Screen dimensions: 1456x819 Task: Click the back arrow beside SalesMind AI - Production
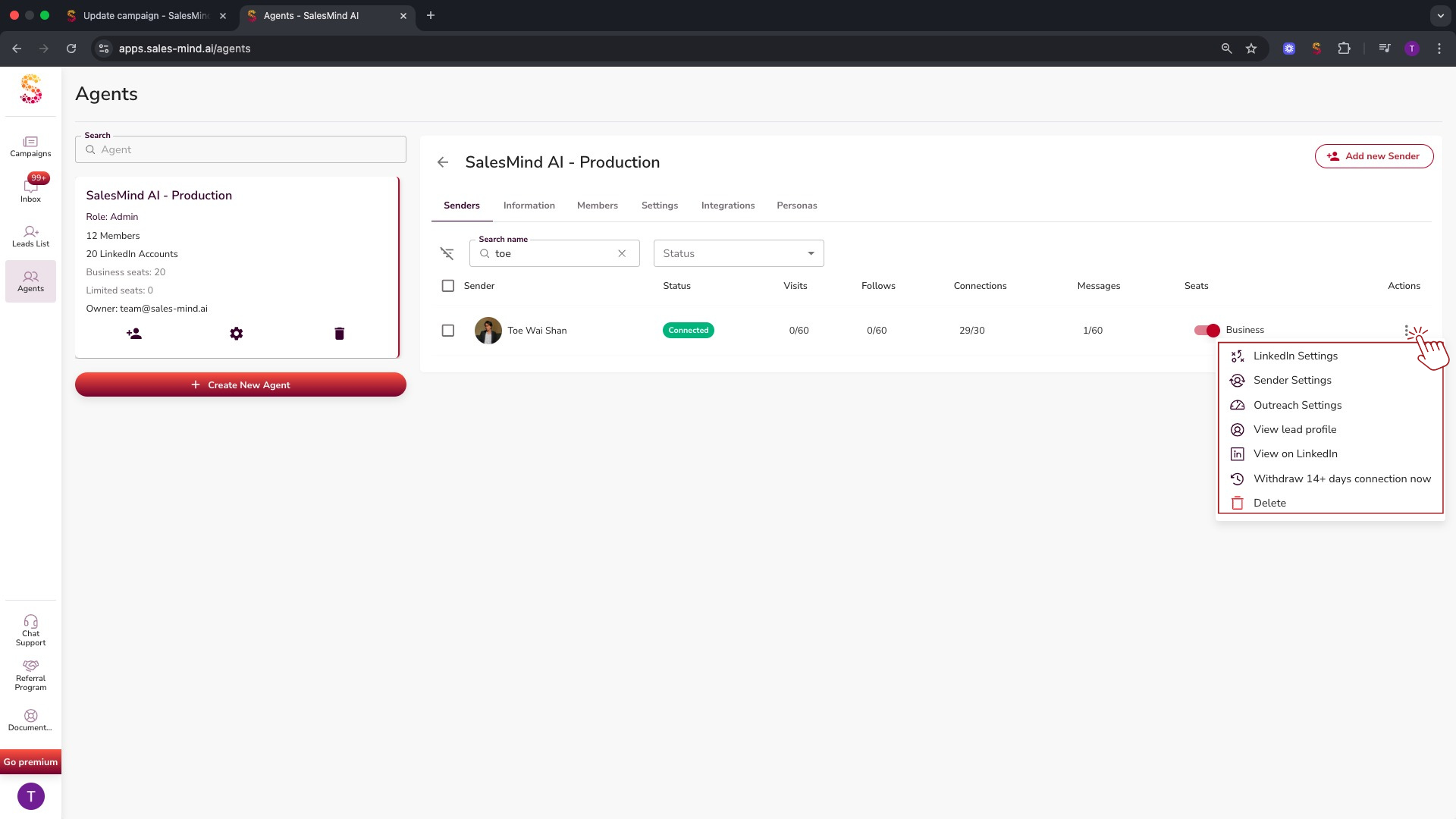tap(443, 162)
